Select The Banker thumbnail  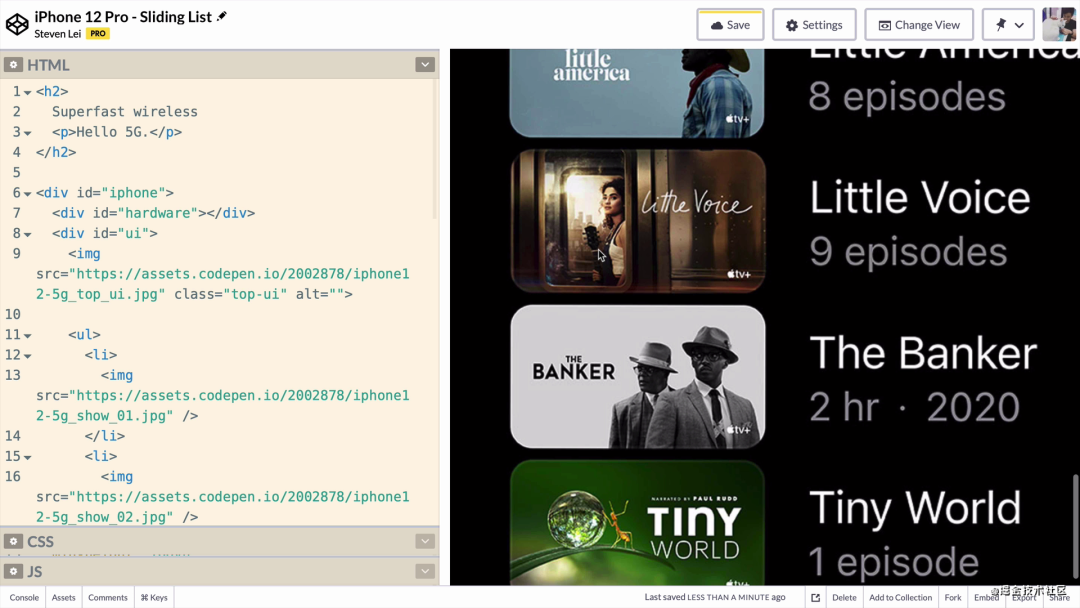point(638,377)
